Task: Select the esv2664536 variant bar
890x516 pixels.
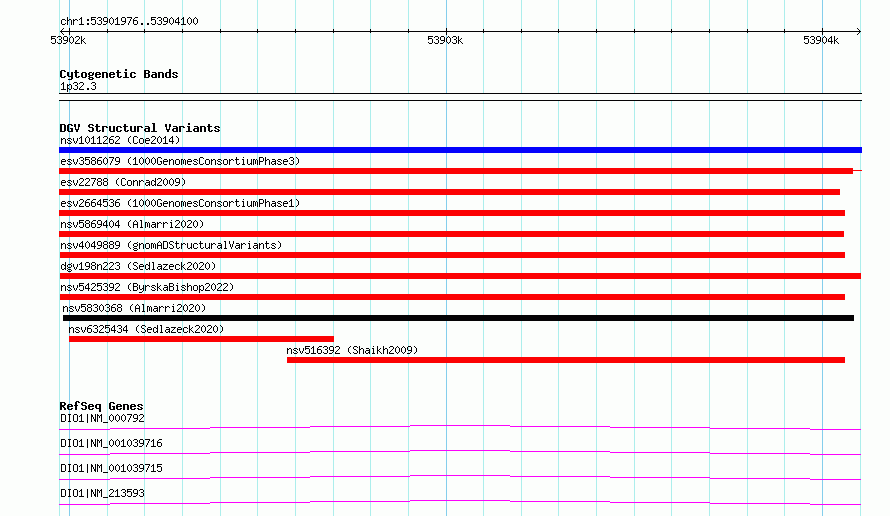Action: click(x=452, y=213)
